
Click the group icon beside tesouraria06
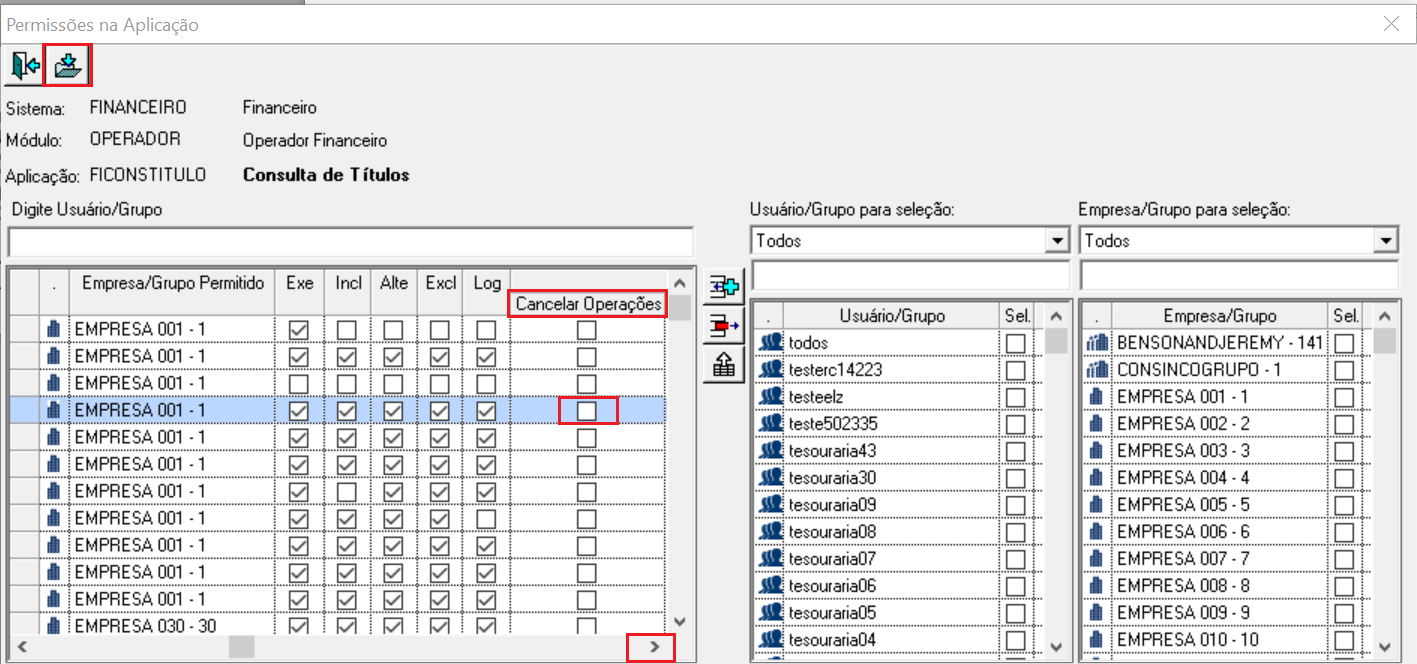771,586
